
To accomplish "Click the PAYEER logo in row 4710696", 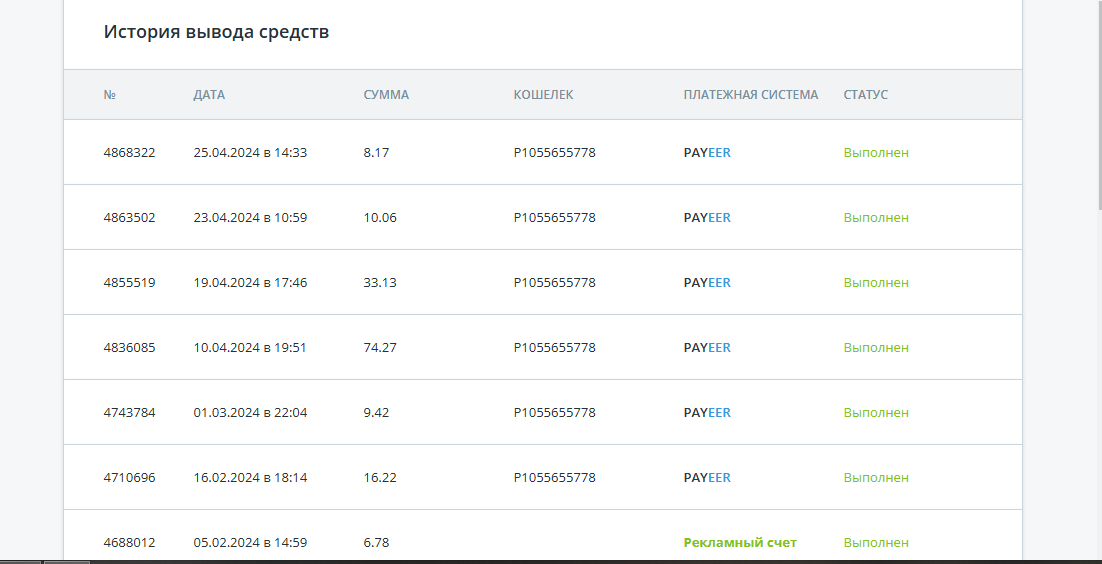I will point(707,478).
